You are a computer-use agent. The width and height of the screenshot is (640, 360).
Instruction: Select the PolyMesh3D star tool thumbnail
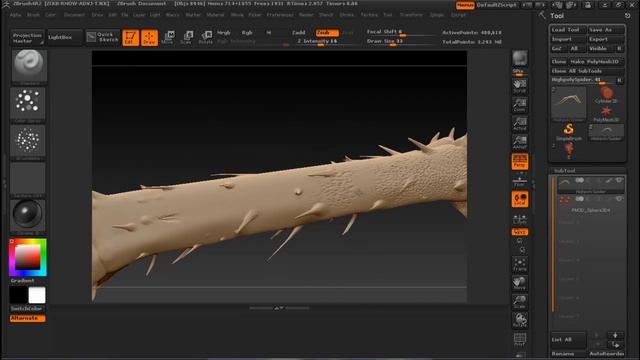click(606, 114)
